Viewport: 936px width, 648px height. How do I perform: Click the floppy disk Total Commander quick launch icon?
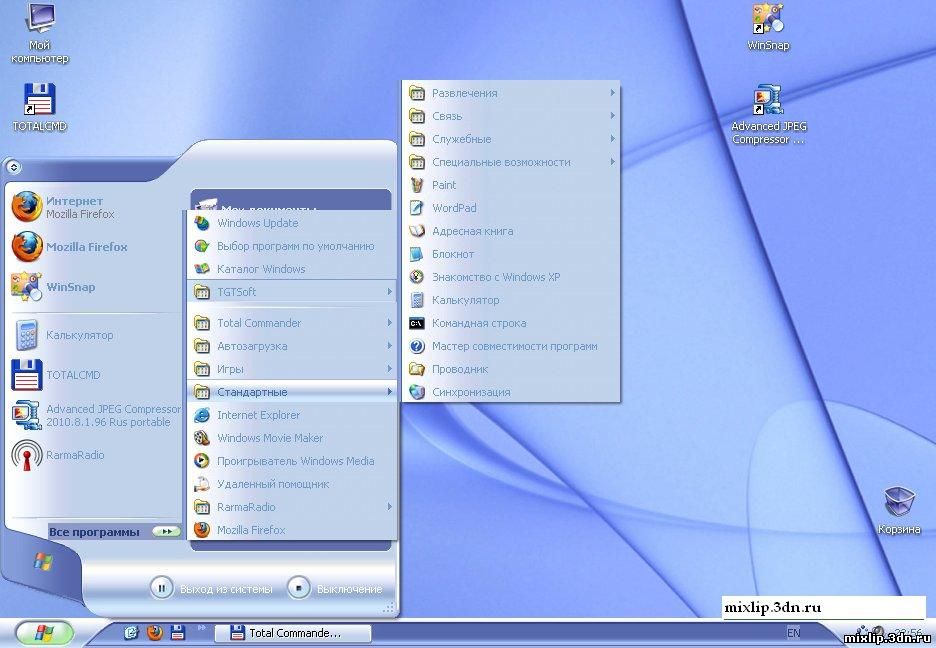tap(177, 632)
